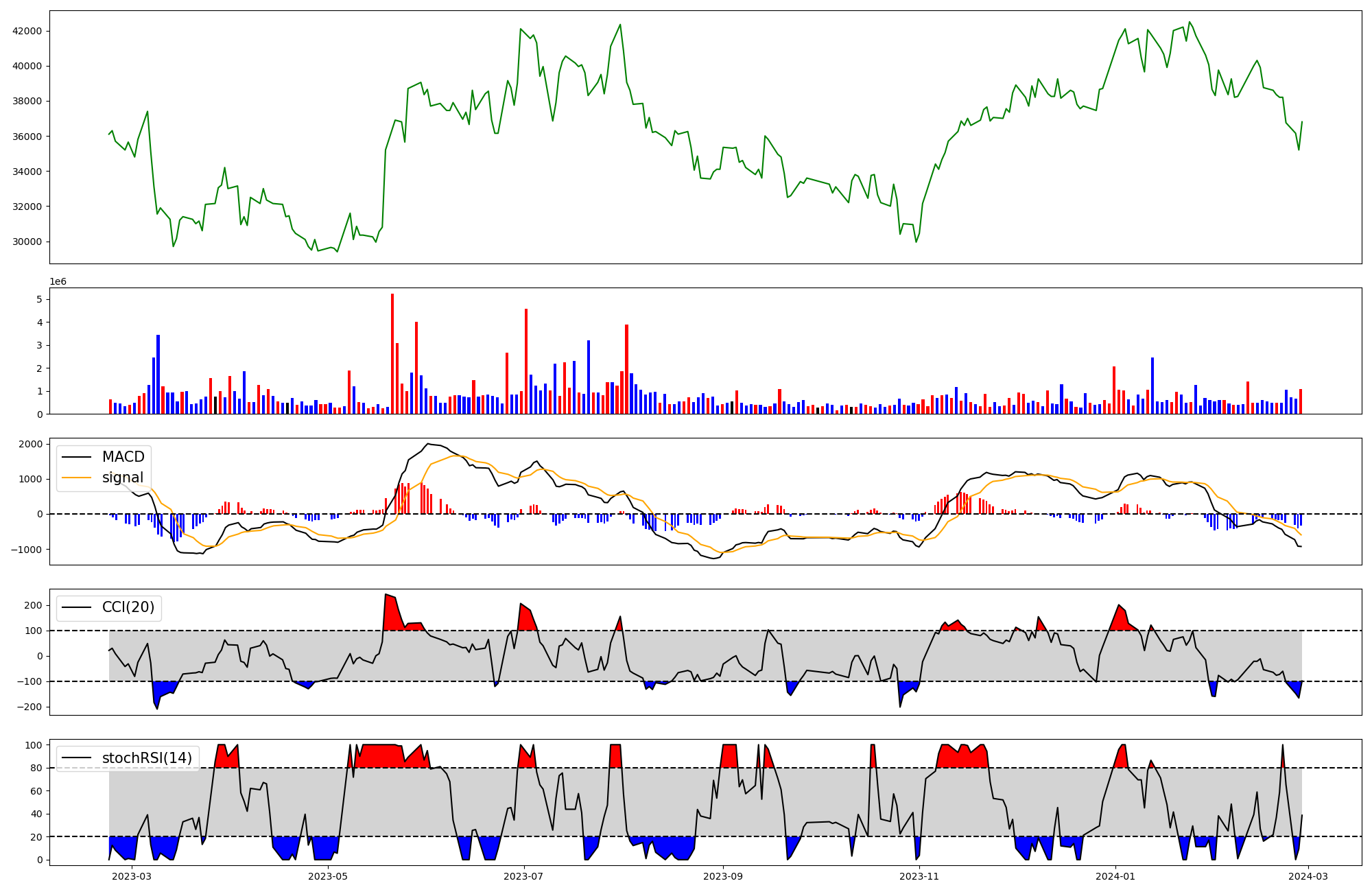Screen dimensions: 1372x892
Task: Click the 2023-03 date axis label
Action: (131, 876)
